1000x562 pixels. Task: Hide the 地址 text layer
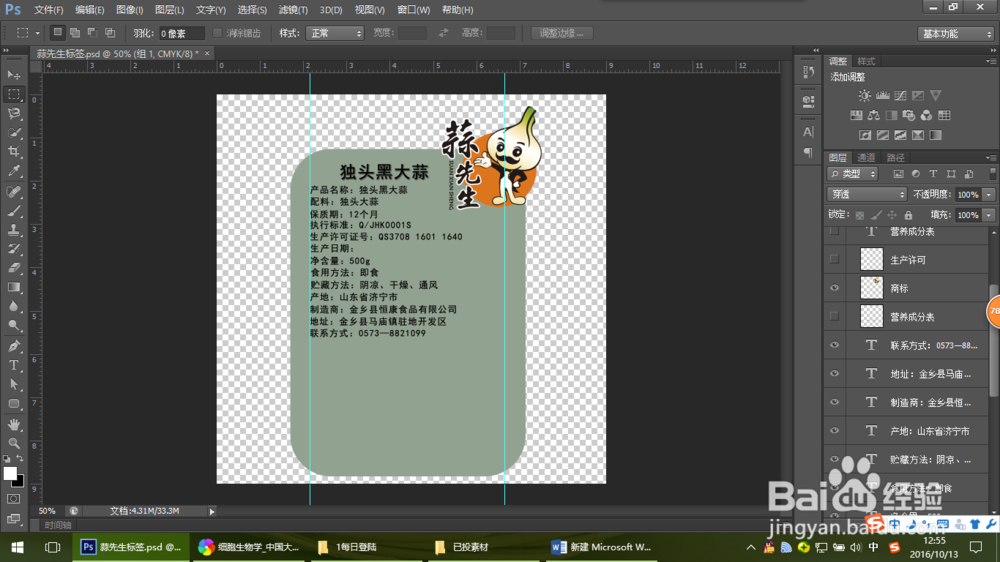point(834,374)
